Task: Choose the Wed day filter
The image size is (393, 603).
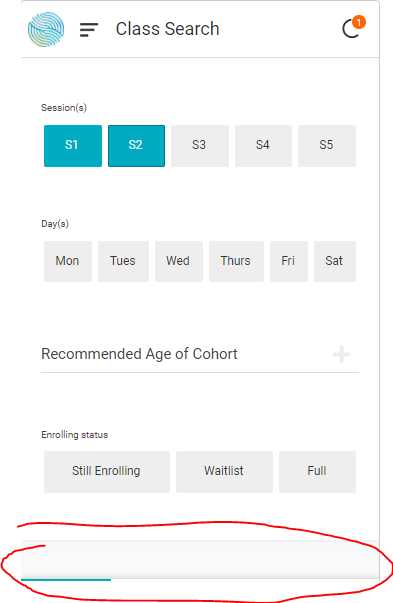Action: (x=179, y=262)
